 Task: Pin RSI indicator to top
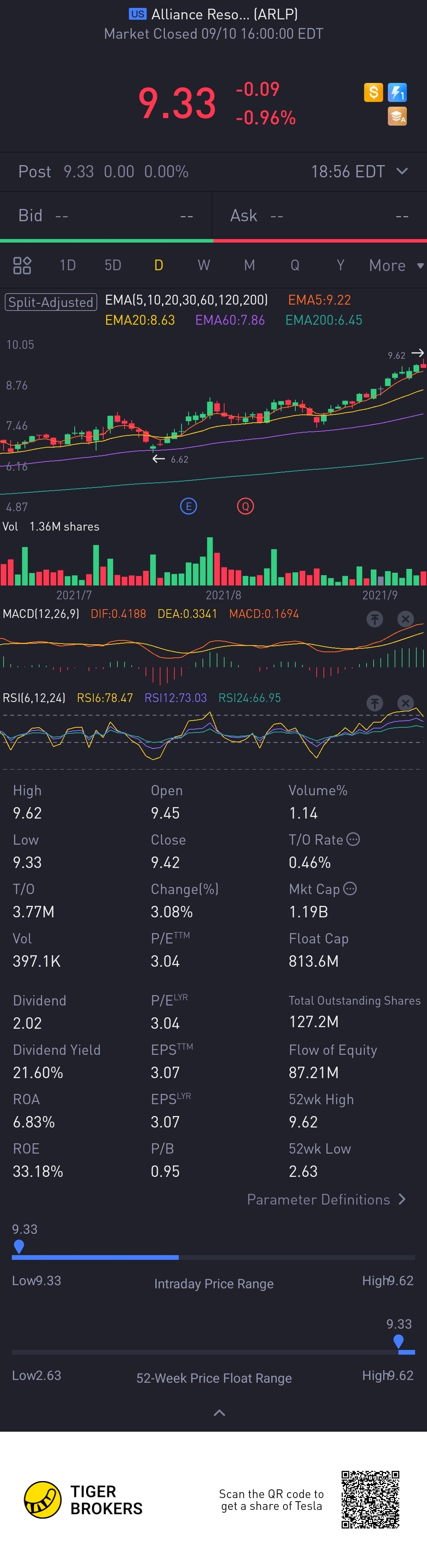click(x=375, y=703)
